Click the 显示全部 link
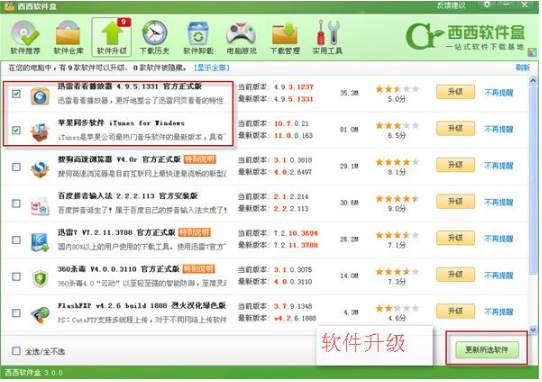542x382 pixels. [212, 67]
